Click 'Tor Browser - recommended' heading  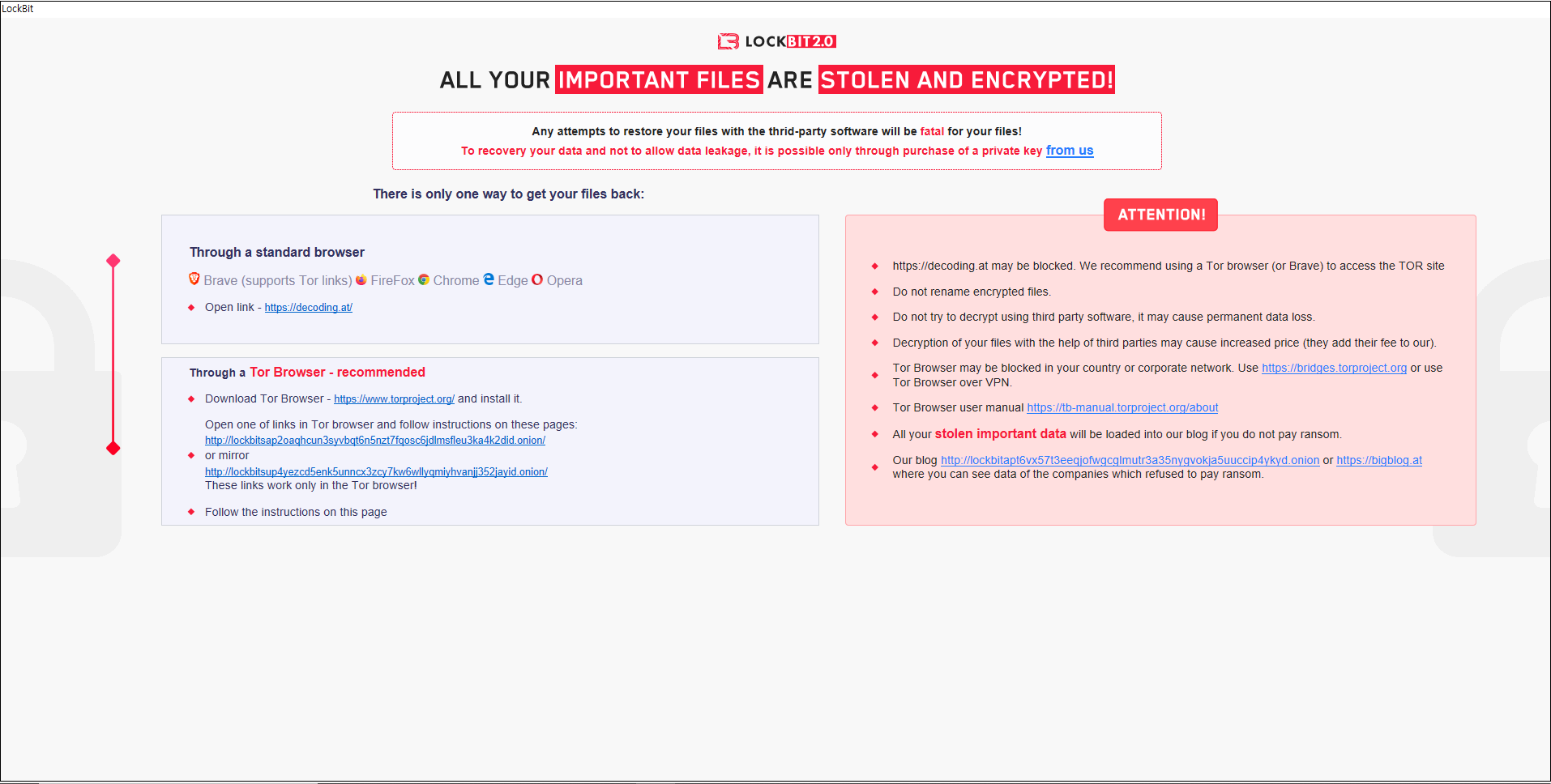coord(337,373)
